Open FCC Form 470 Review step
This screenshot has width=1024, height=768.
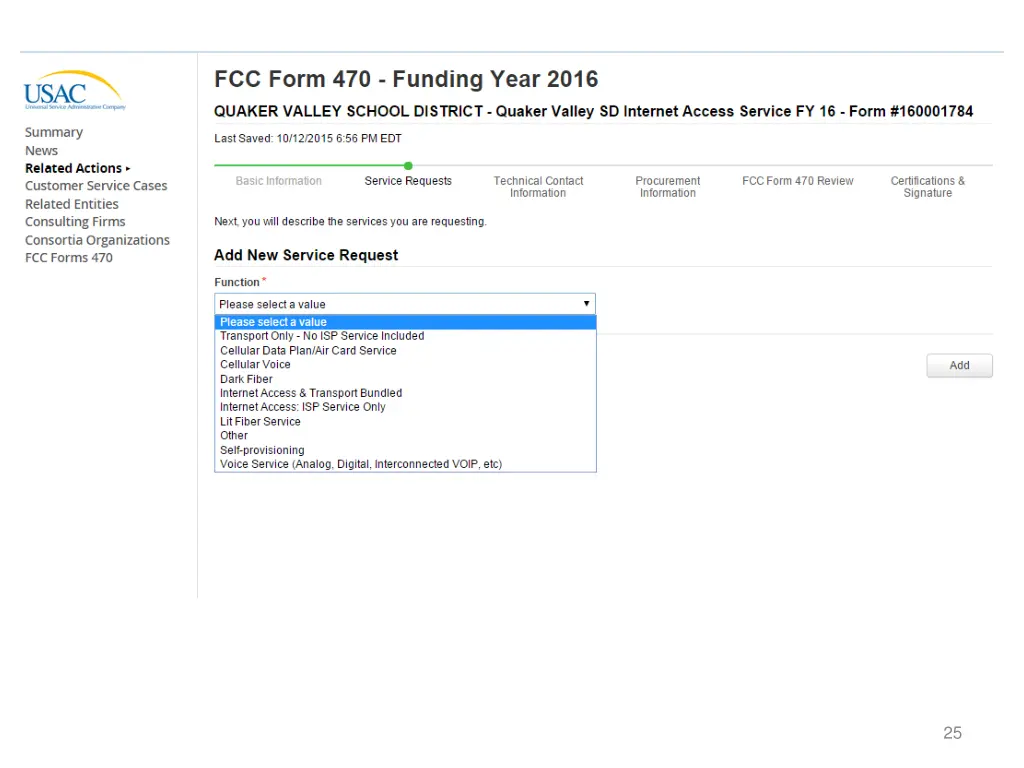tap(797, 181)
